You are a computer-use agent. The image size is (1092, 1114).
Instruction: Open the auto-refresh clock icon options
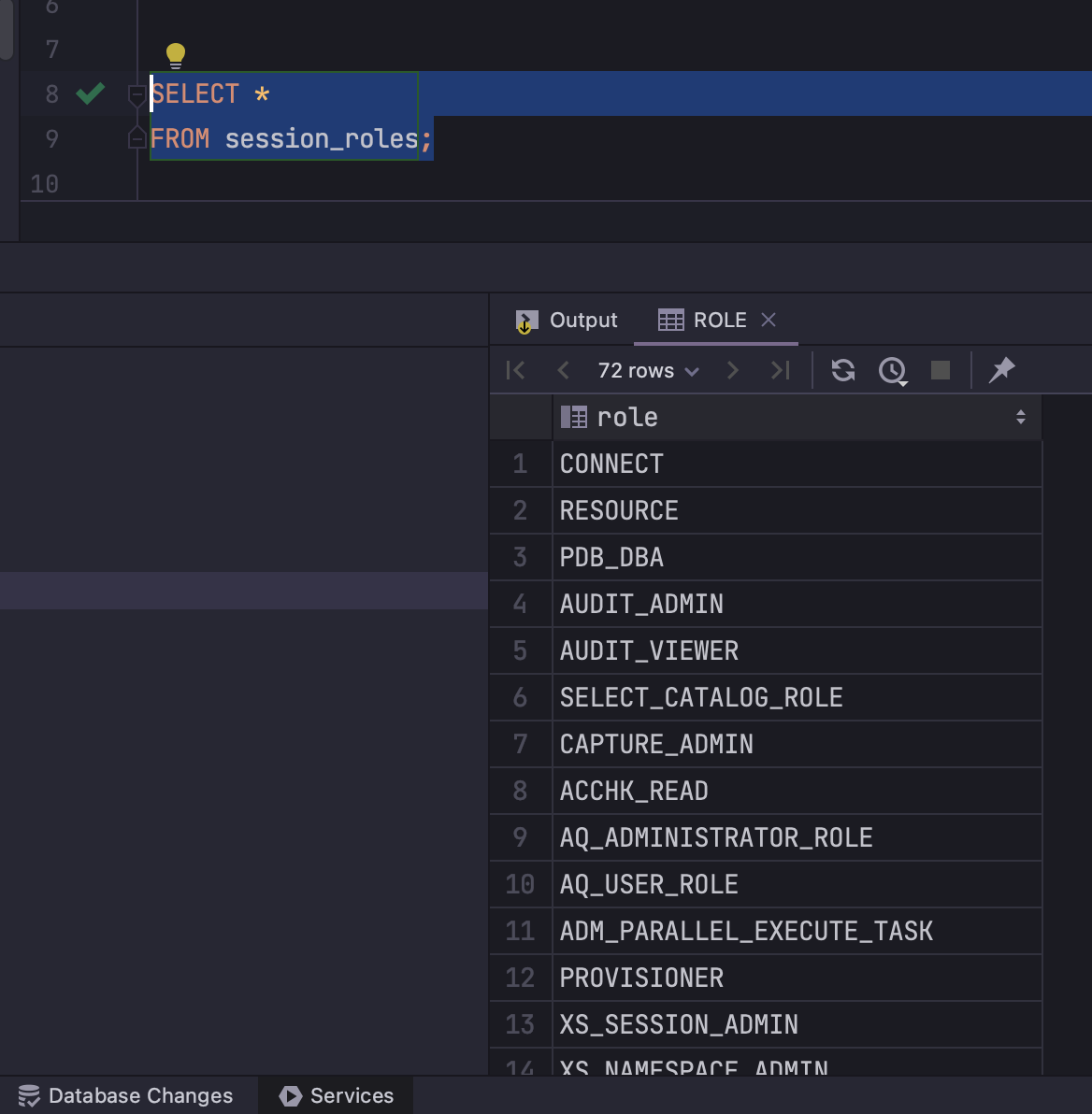pos(892,370)
